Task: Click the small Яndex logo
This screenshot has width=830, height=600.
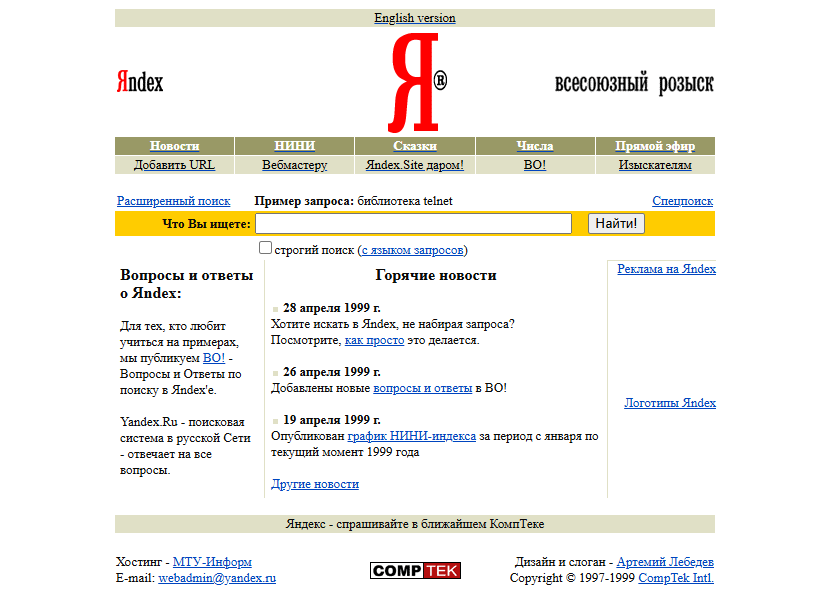Action: coord(140,82)
